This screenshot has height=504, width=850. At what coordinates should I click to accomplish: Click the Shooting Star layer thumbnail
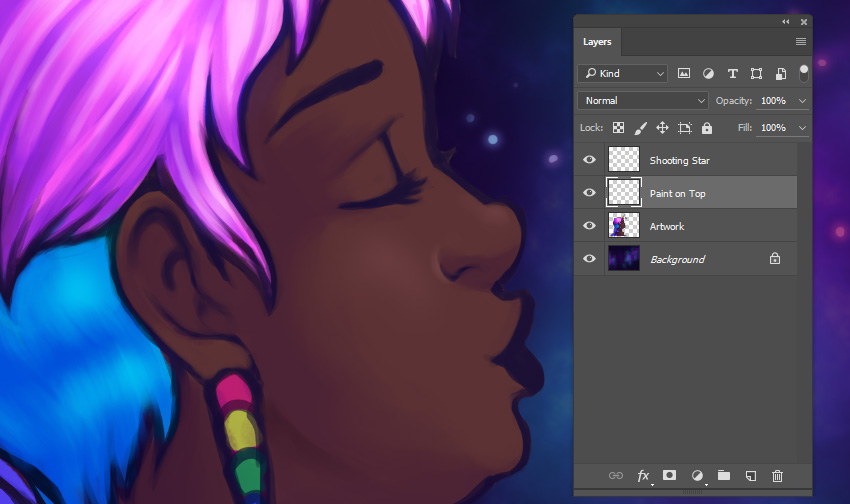coord(623,159)
